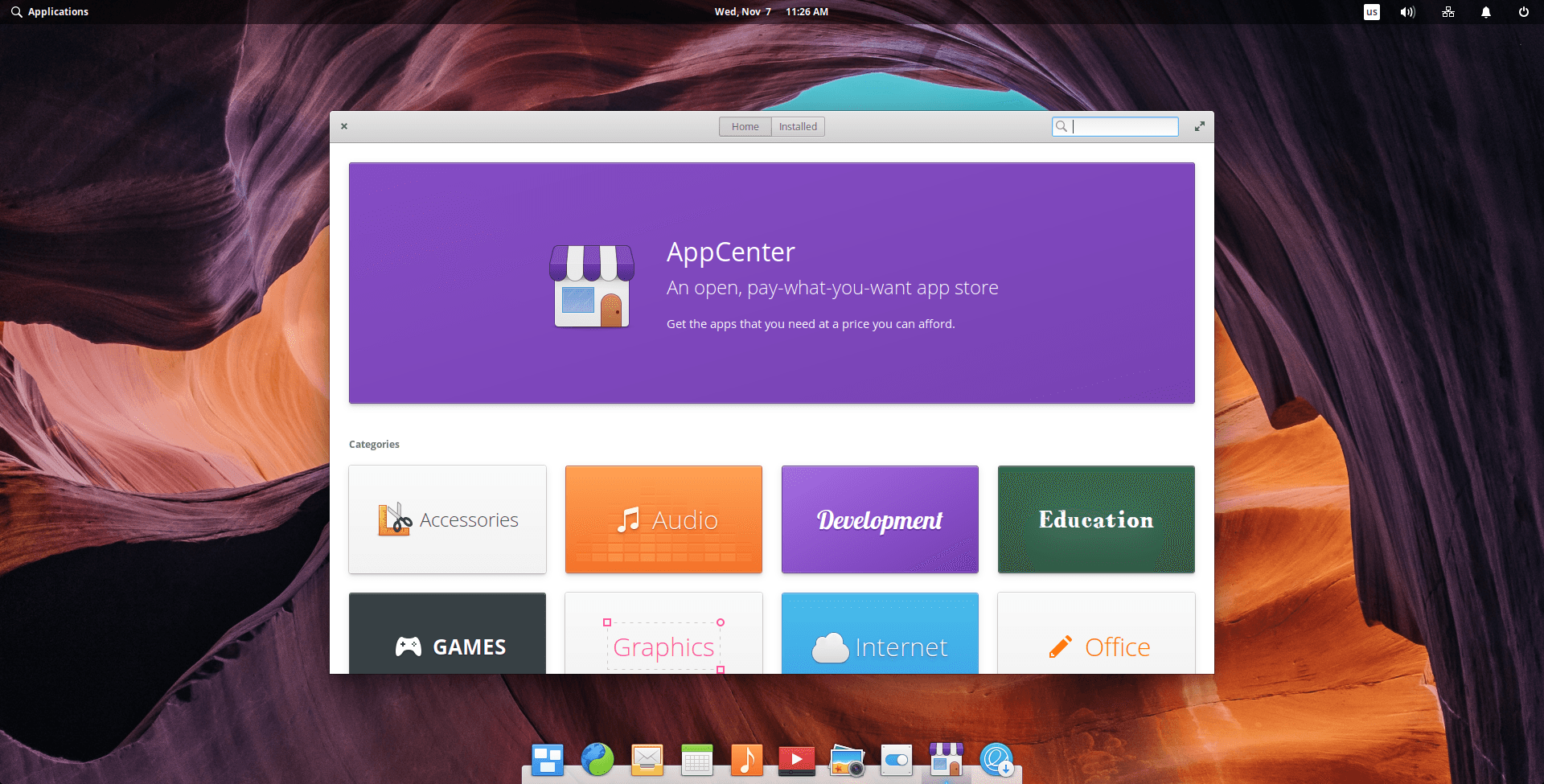
Task: Open the Games category
Action: click(x=447, y=634)
